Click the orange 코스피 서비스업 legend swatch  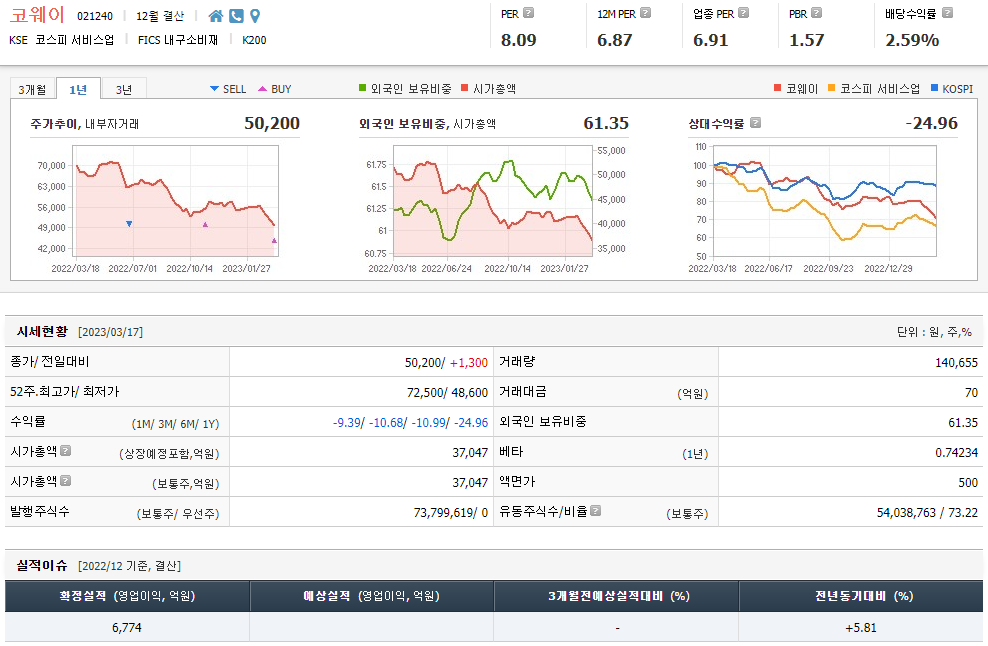point(832,88)
